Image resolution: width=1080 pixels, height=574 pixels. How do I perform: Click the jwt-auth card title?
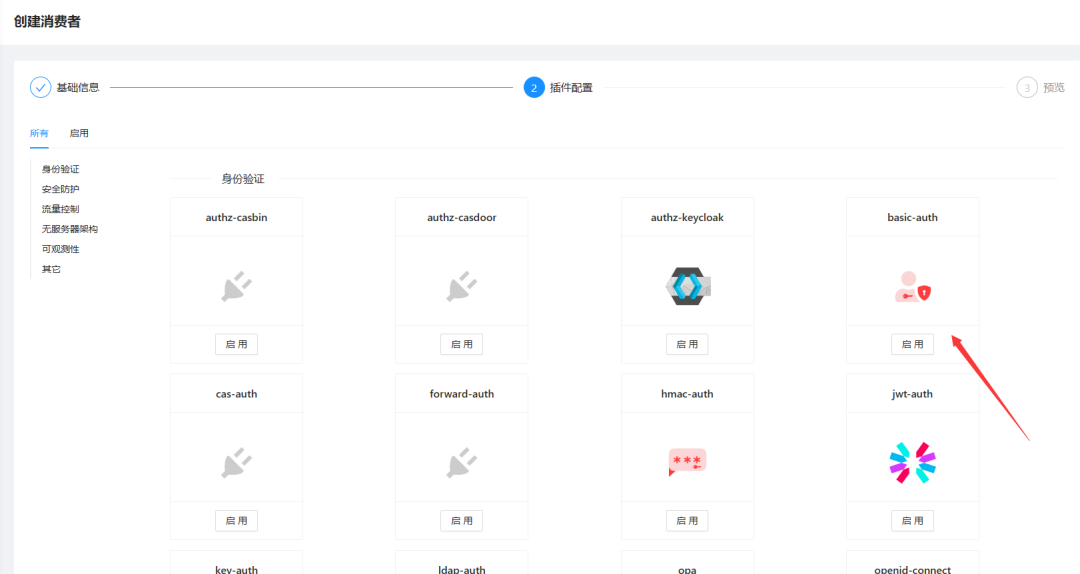click(913, 393)
